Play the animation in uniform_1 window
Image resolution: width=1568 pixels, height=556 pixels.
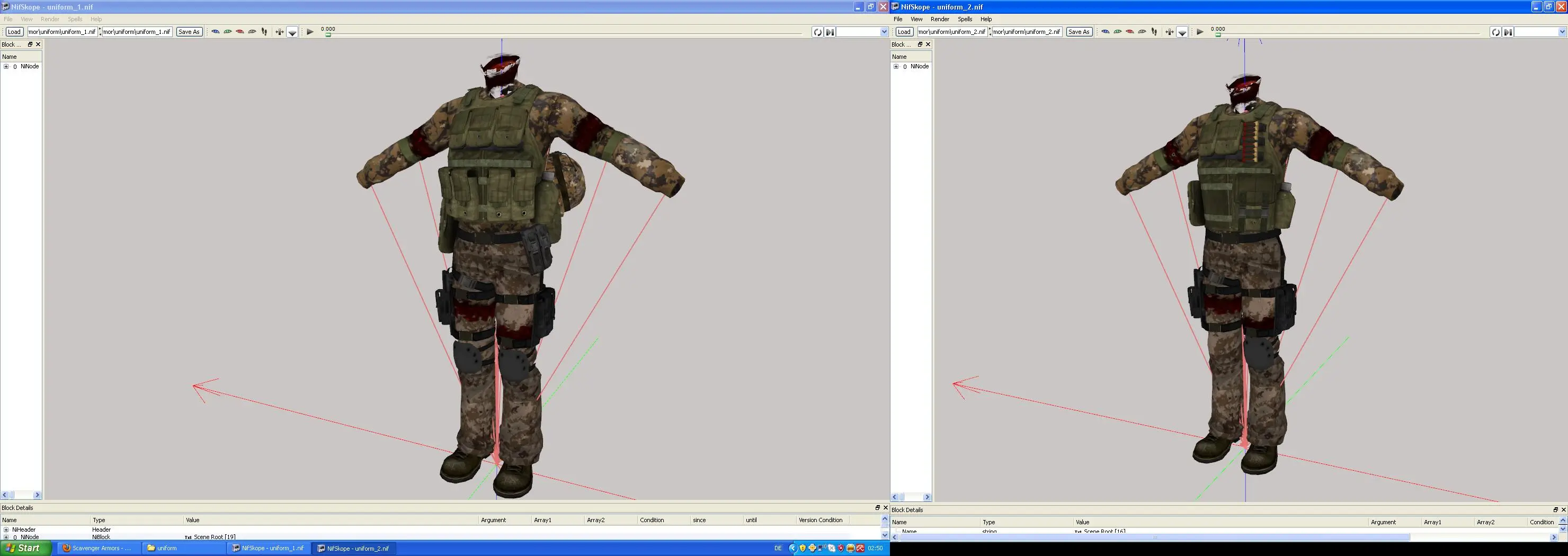310,32
